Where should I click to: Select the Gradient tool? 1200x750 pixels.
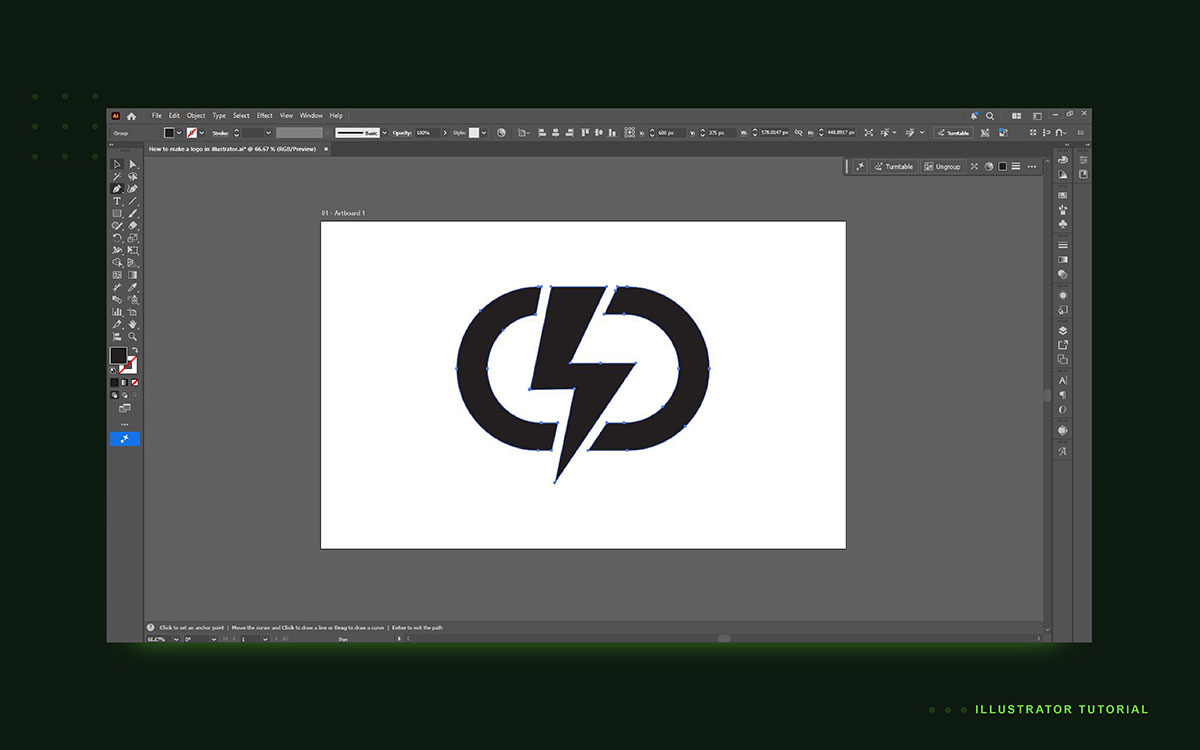pos(133,274)
